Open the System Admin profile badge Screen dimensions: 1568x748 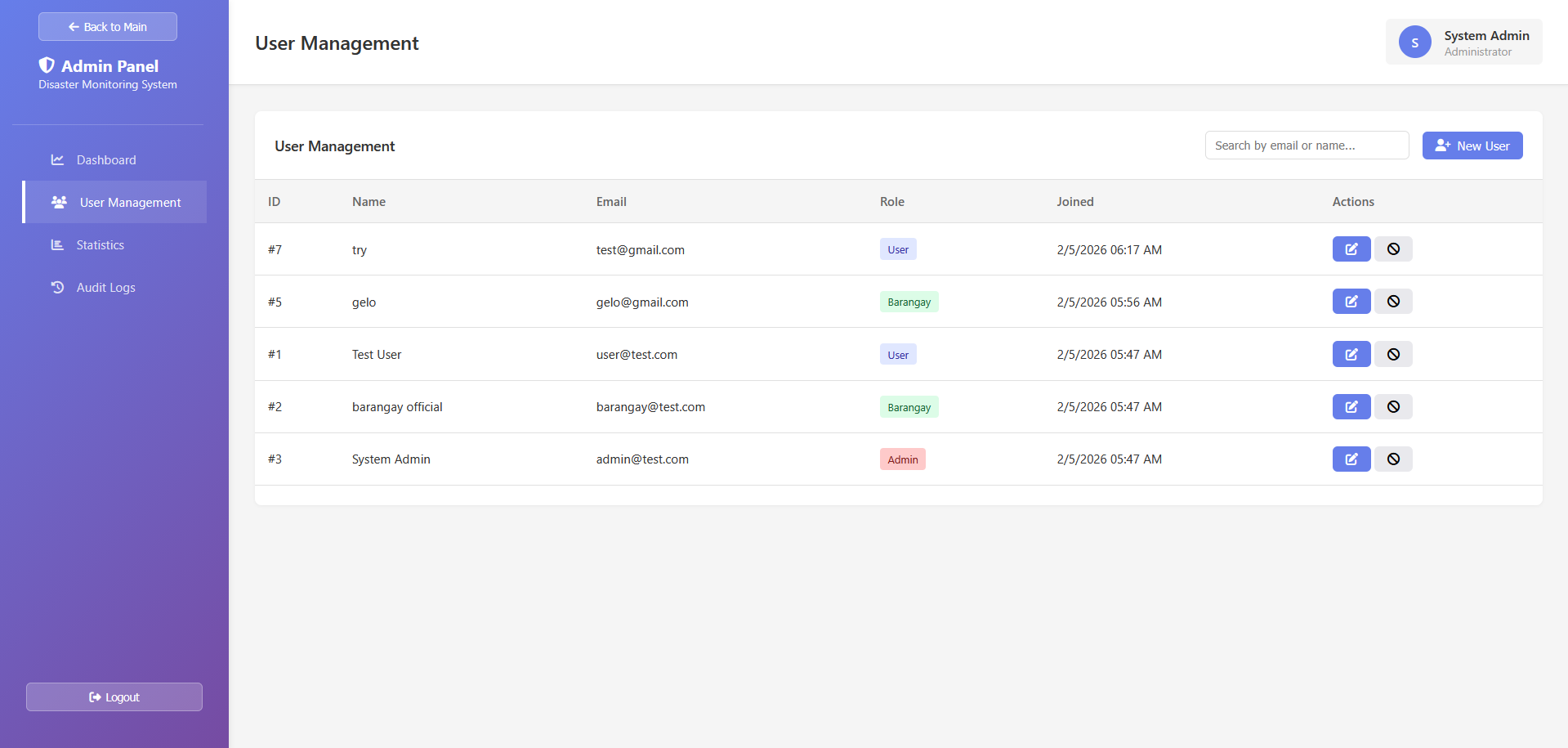point(1463,42)
